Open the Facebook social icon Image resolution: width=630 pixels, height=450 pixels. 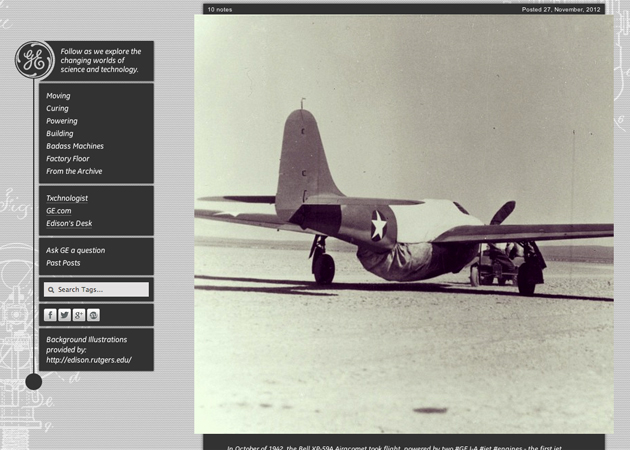[x=50, y=315]
